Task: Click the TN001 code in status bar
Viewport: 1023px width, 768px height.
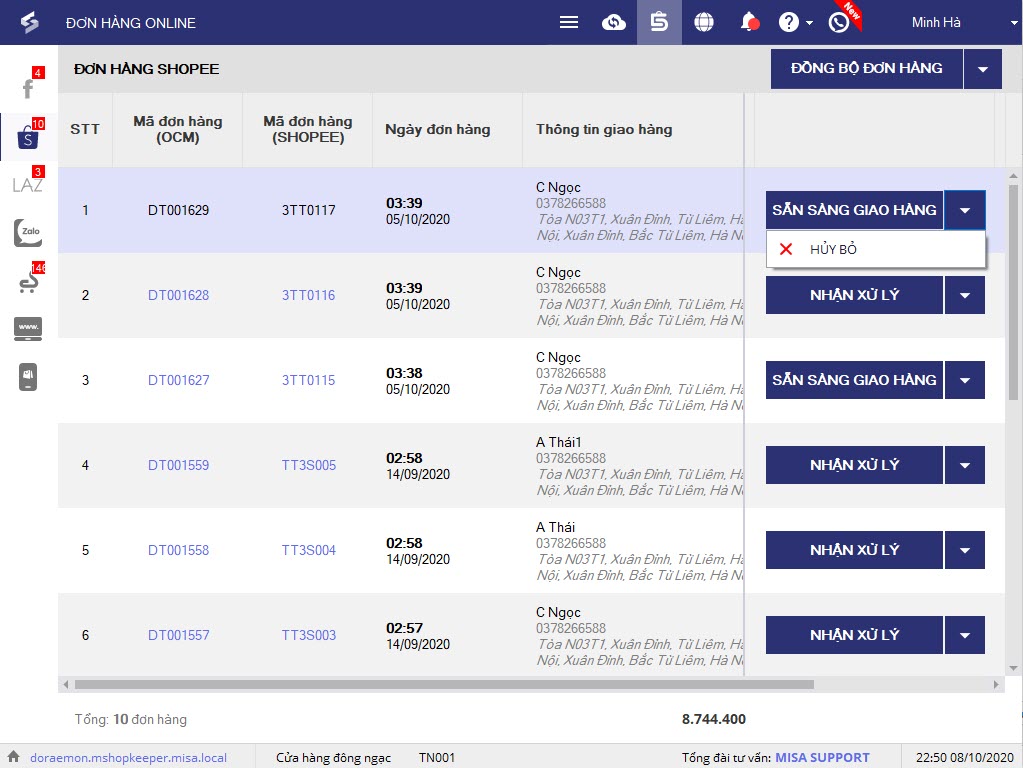Action: click(x=436, y=758)
